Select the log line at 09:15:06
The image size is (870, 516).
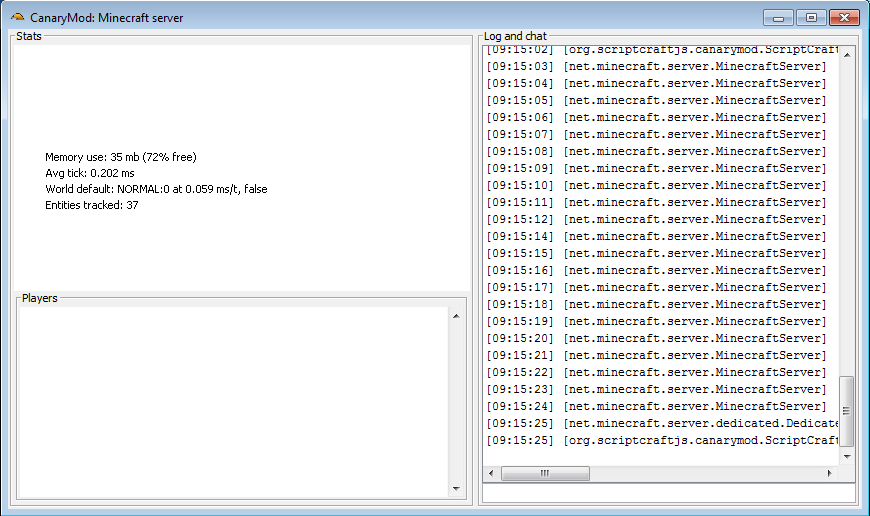(x=656, y=118)
